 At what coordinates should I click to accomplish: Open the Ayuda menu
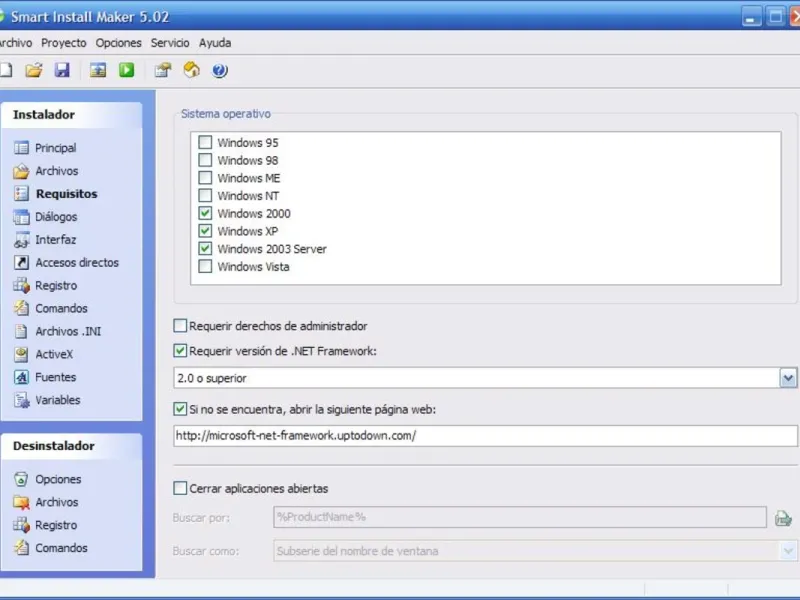pyautogui.click(x=215, y=43)
